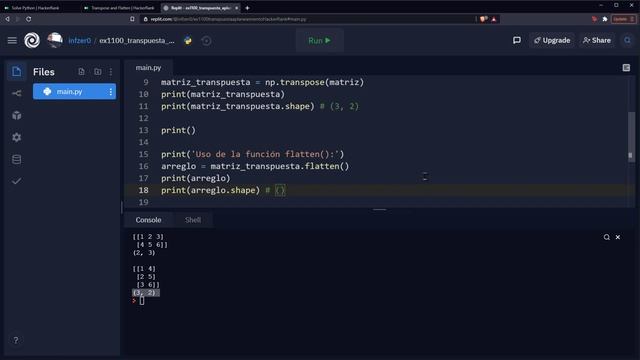Open a new browser tab
Image resolution: width=640 pixels, height=360 pixels.
pyautogui.click(x=247, y=8)
